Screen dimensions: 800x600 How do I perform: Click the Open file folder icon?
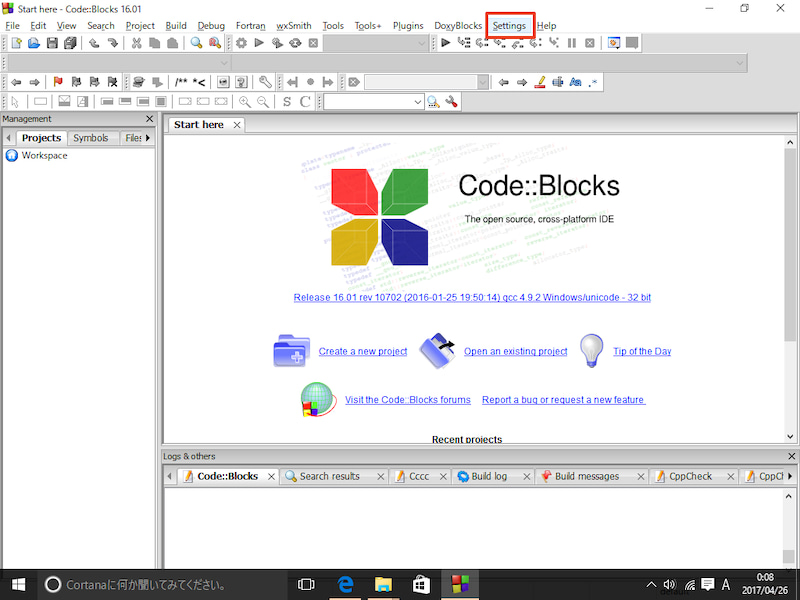[x=34, y=43]
